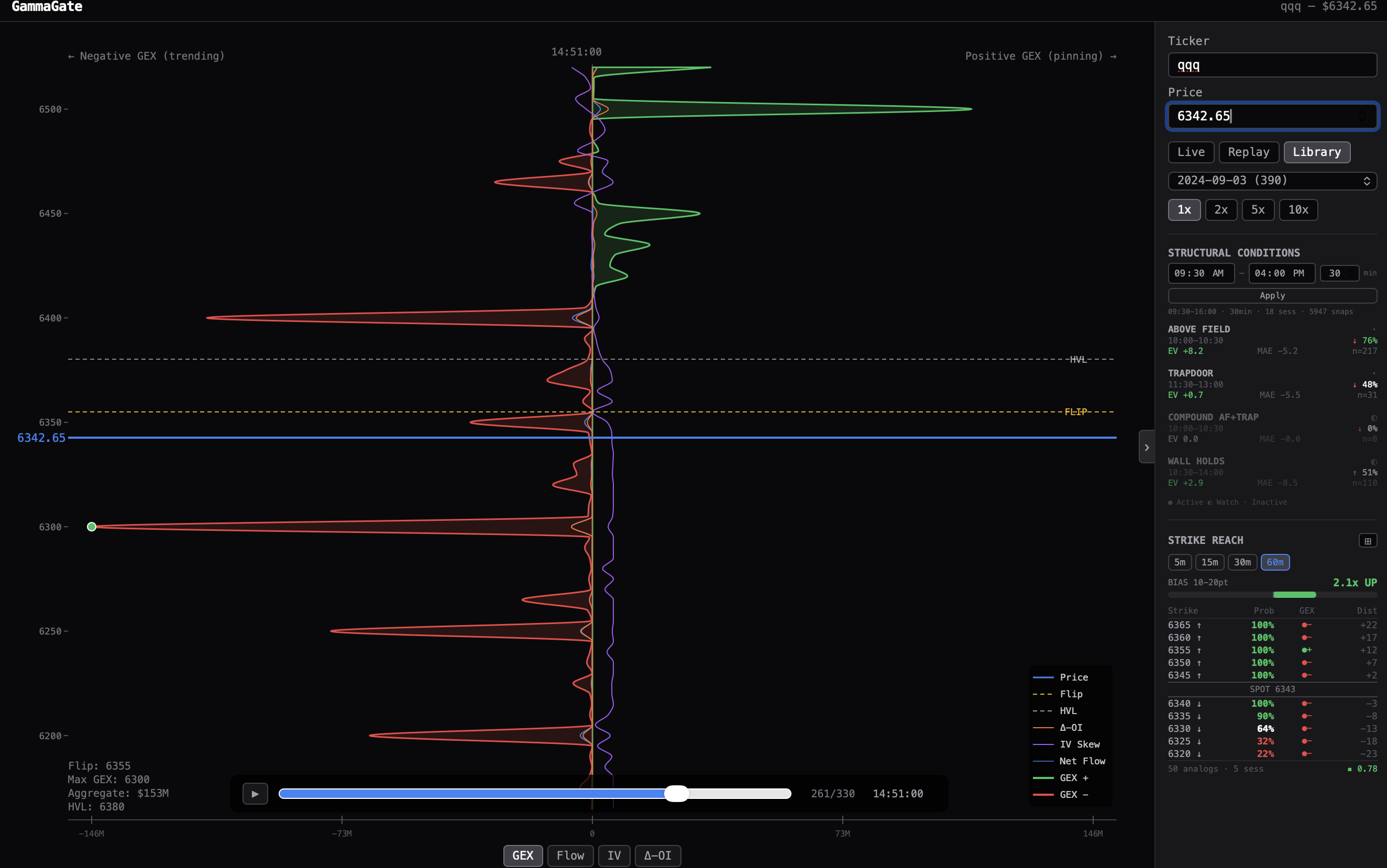Set replay speed to 2x
1387x868 pixels.
tap(1221, 209)
